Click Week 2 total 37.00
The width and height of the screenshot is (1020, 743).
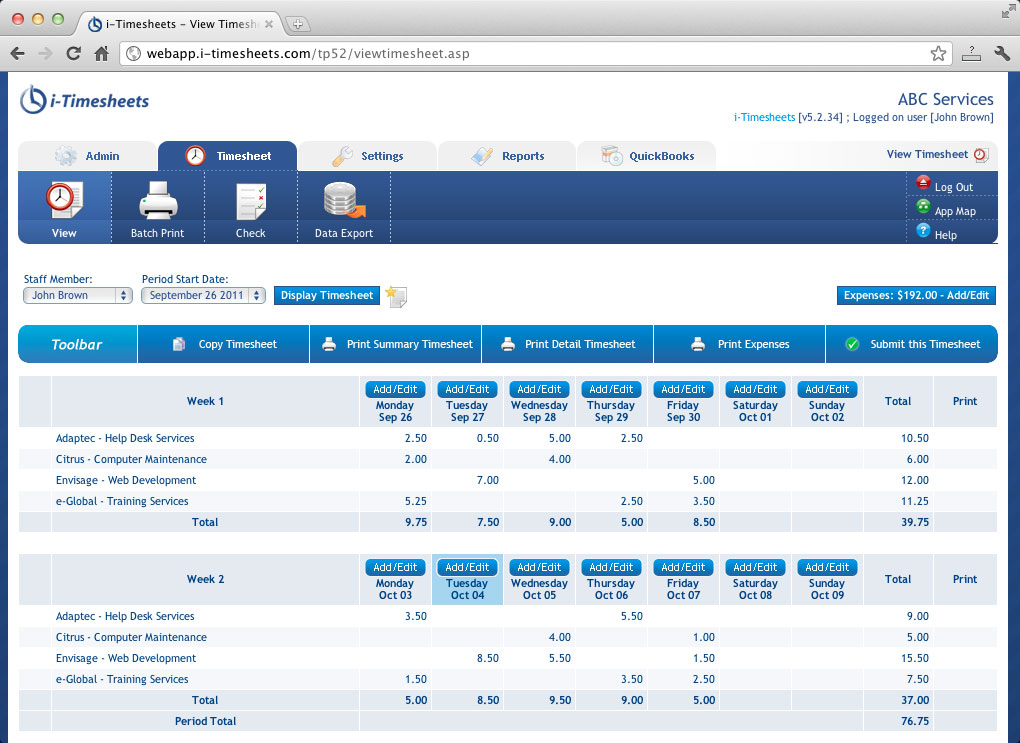915,700
